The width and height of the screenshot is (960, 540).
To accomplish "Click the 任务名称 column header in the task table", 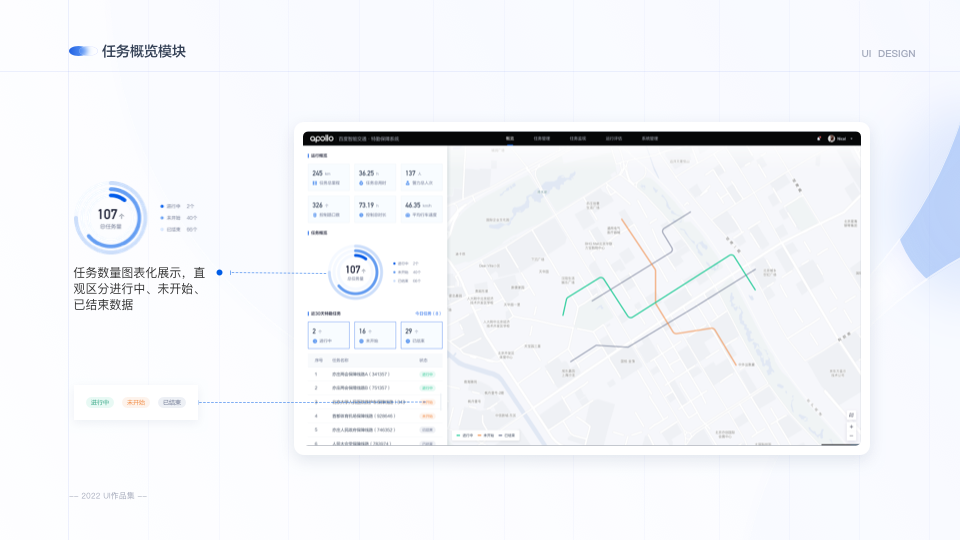I will coord(340,361).
